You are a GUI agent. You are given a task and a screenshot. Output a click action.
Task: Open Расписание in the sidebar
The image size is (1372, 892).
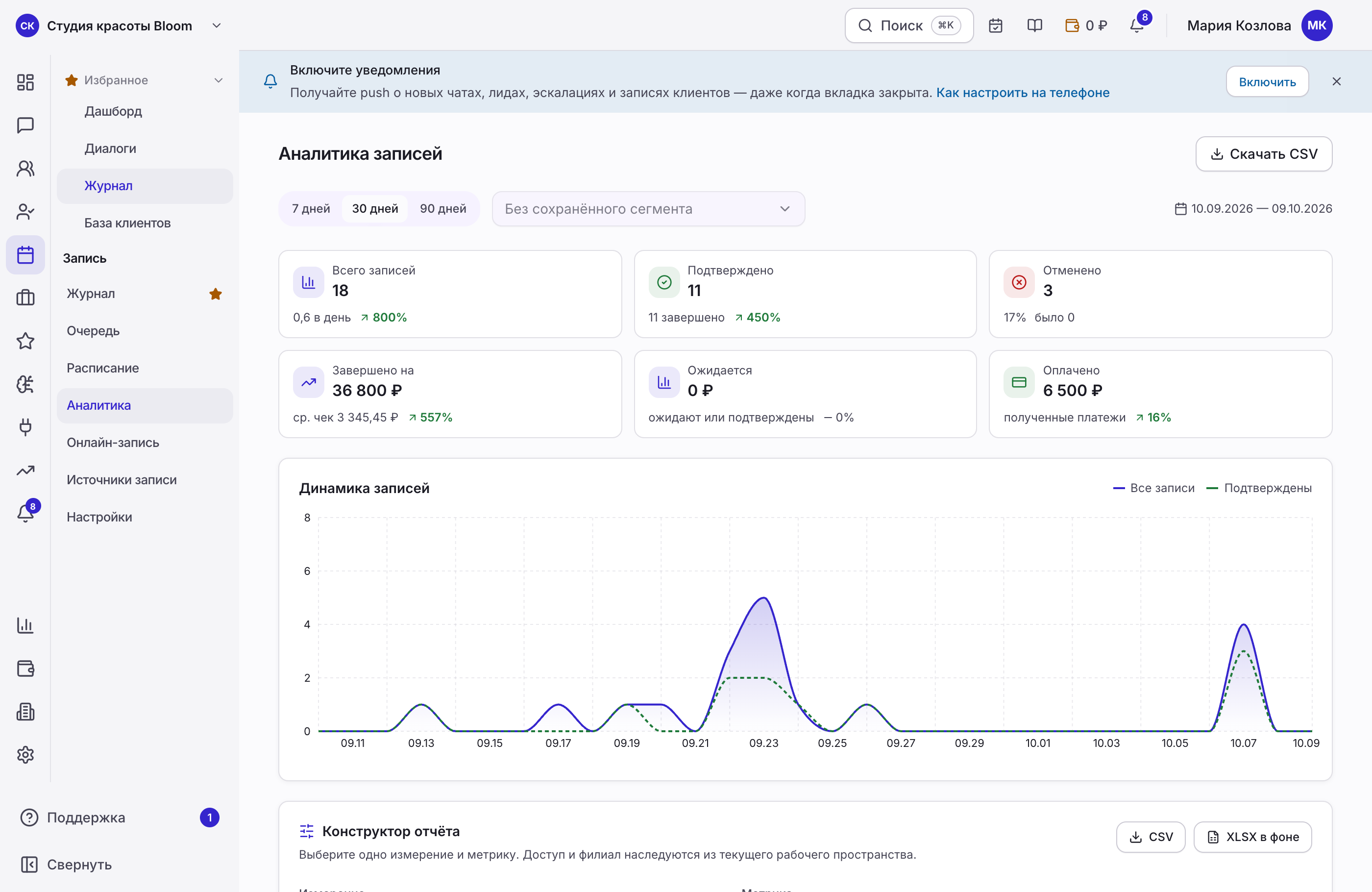[x=145, y=368]
